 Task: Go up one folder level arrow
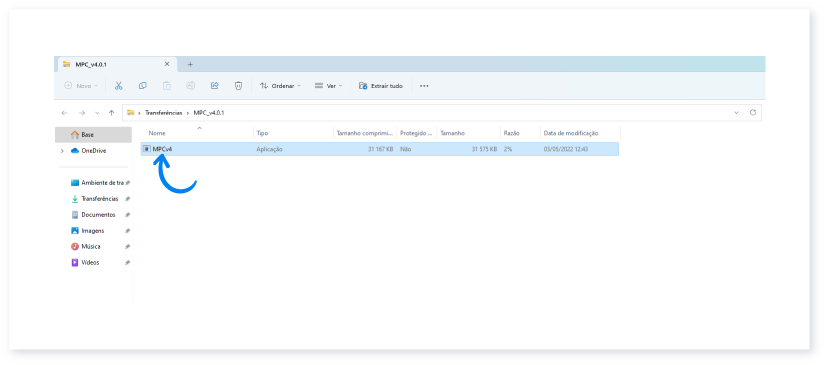[x=112, y=113]
